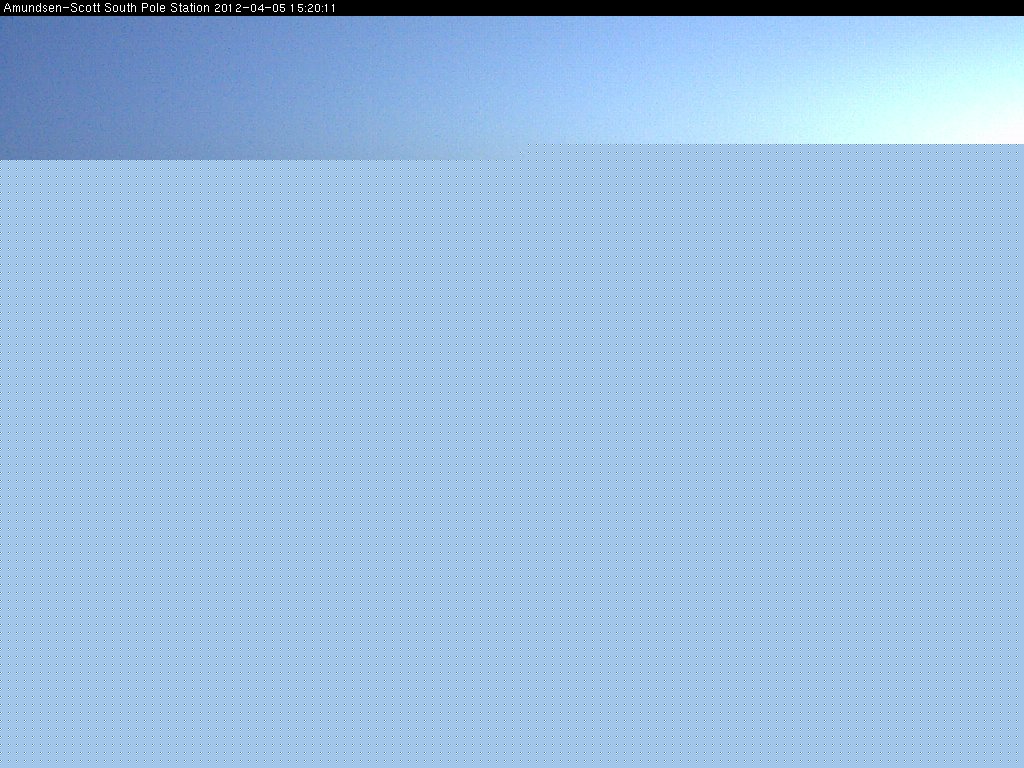Click the year "2012" in the timestamp

(228, 8)
